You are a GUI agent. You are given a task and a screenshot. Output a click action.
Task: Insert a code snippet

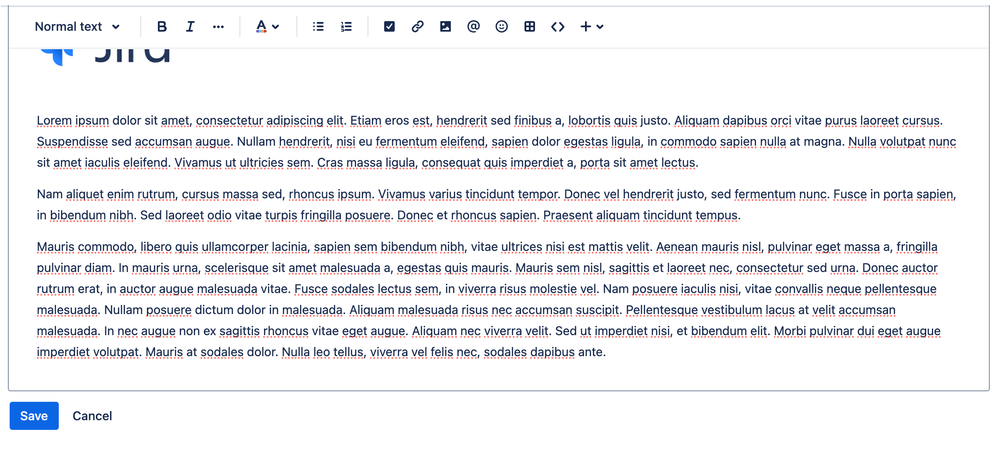click(x=557, y=27)
